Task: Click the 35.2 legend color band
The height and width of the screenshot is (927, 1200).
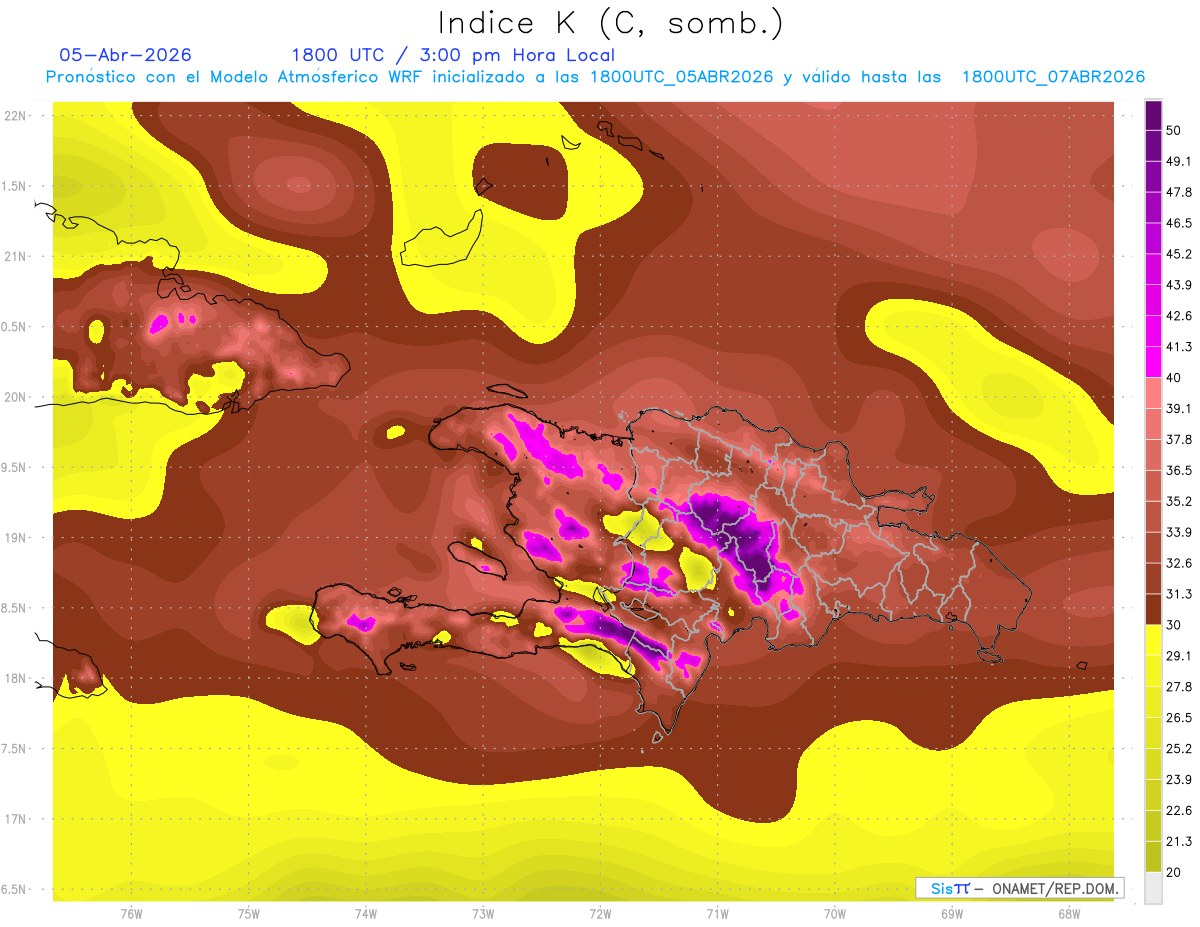Action: 1153,485
